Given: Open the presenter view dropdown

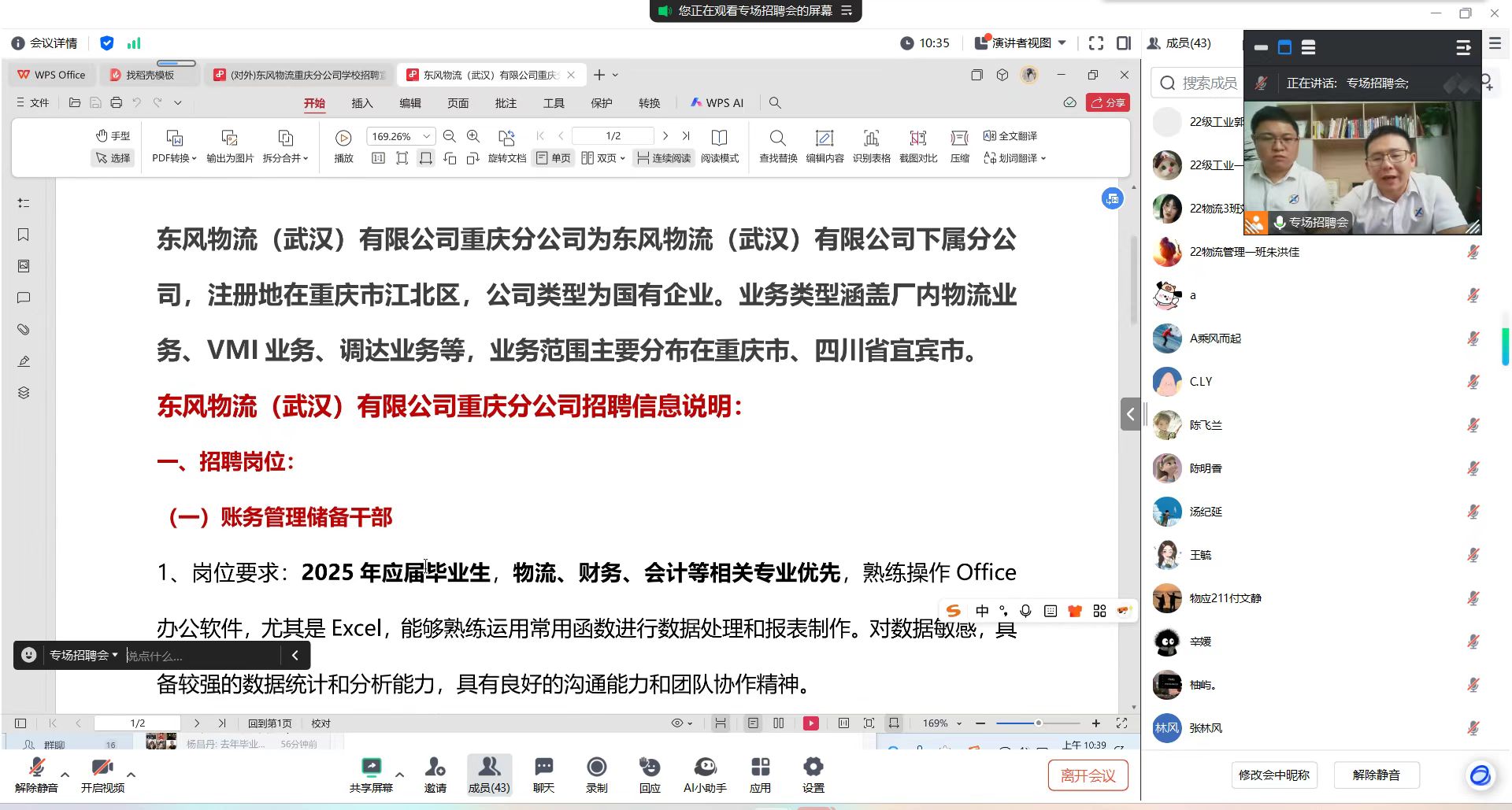Looking at the screenshot, I should tap(1021, 43).
